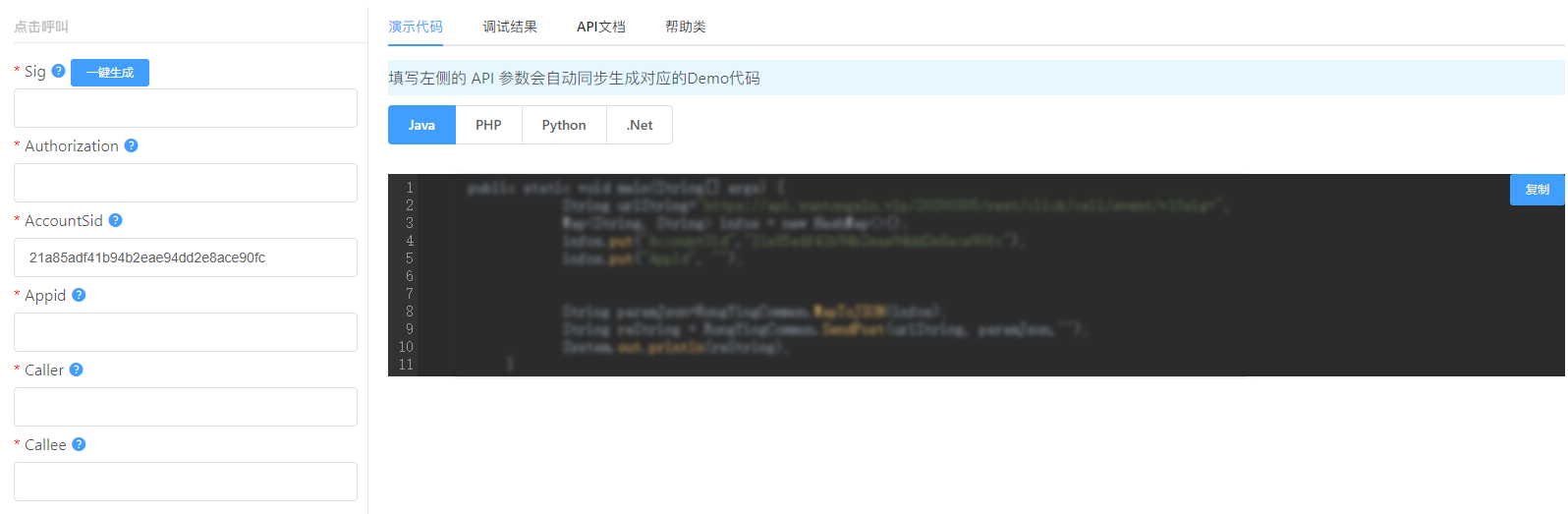Click the help icon beside Authorization
The height and width of the screenshot is (514, 1568).
pyautogui.click(x=131, y=145)
